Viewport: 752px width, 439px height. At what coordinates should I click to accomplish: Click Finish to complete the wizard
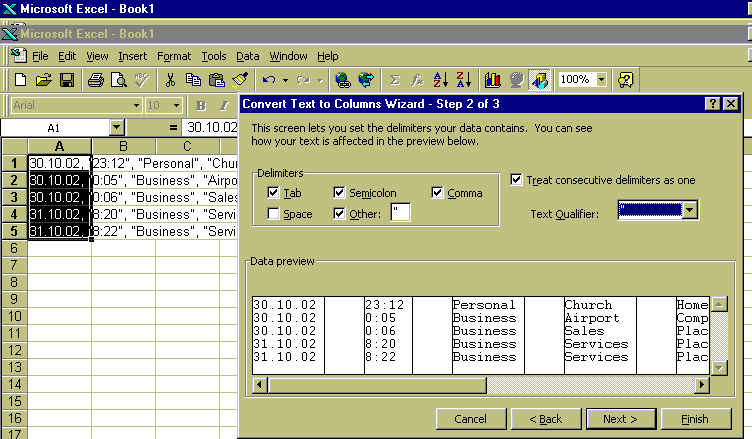[696, 419]
